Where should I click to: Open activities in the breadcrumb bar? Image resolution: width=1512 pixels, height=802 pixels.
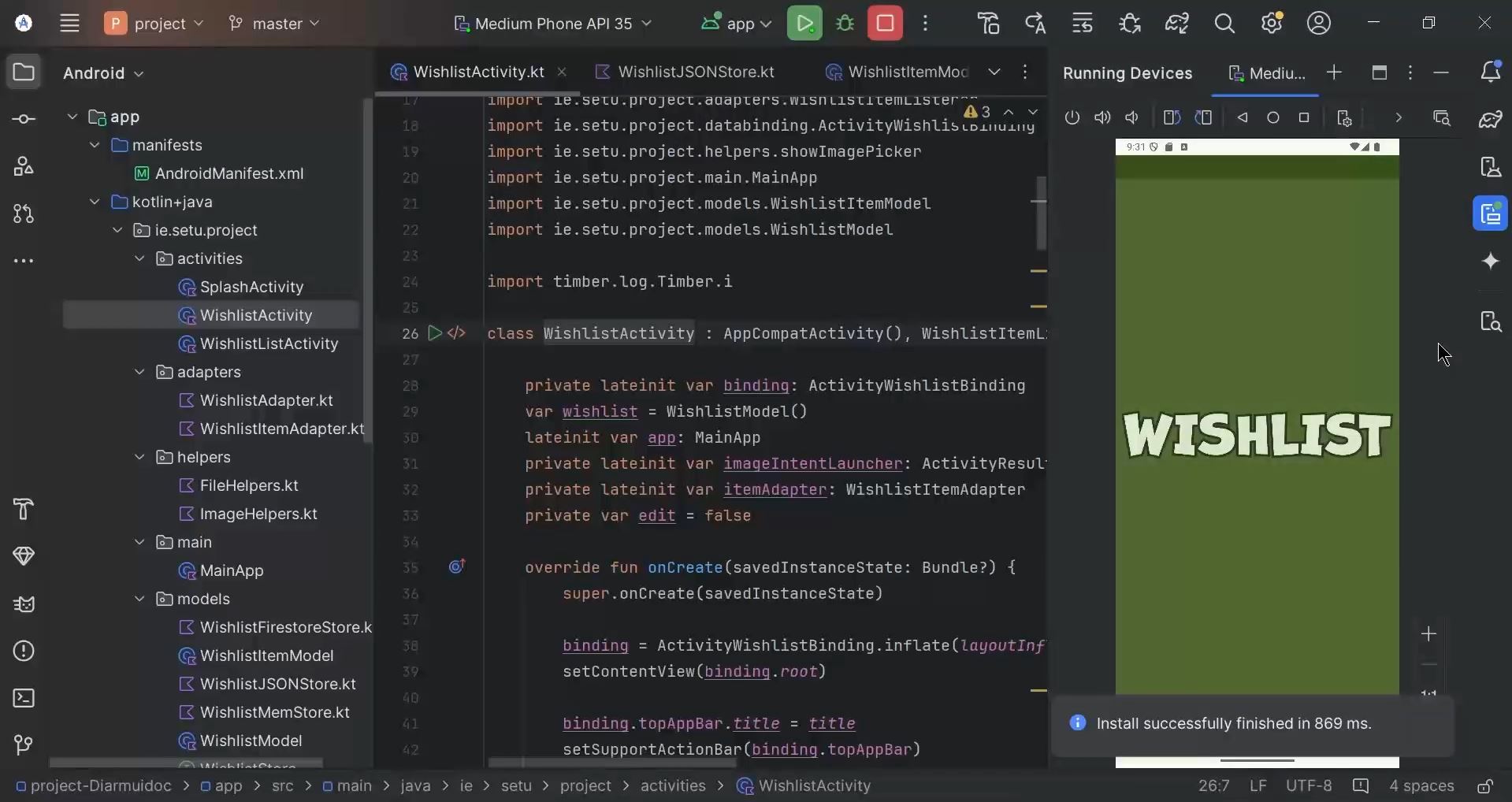coord(673,785)
